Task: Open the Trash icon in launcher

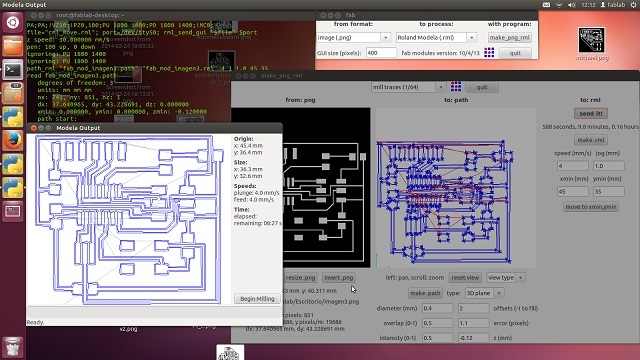Action: pyautogui.click(x=13, y=347)
